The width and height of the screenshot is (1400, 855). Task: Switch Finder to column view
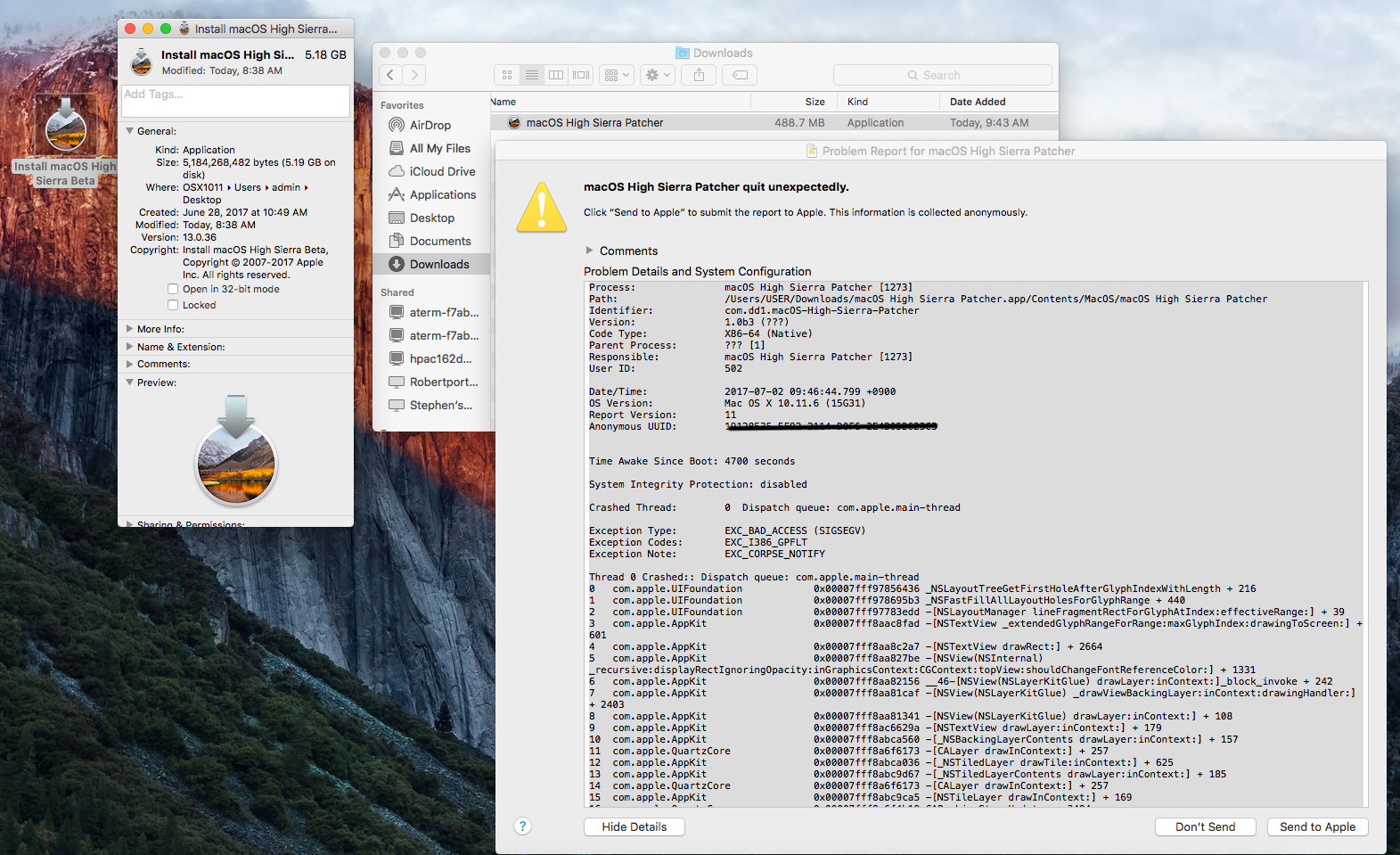pos(556,75)
